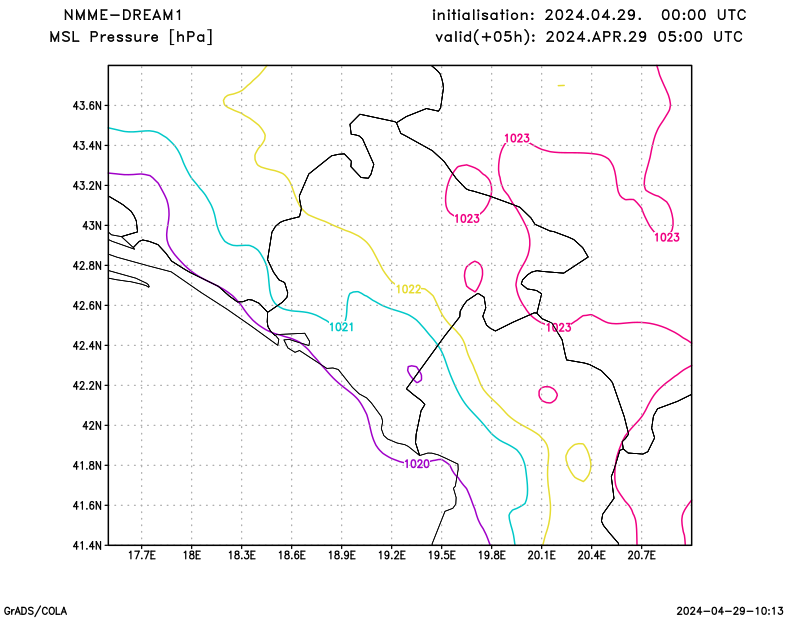Click the 43.6N latitude label
Screen dimensions: 800x618
[87, 106]
